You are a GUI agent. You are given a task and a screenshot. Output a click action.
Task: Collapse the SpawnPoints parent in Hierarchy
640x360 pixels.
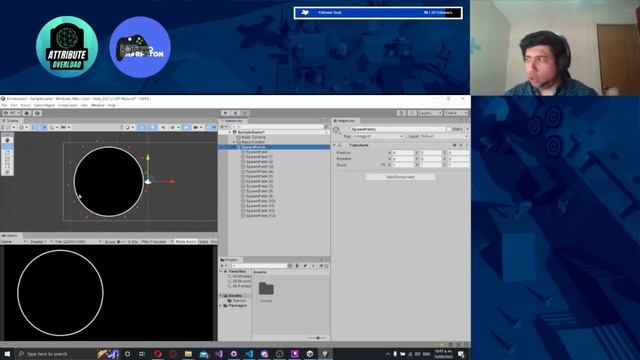[234, 147]
